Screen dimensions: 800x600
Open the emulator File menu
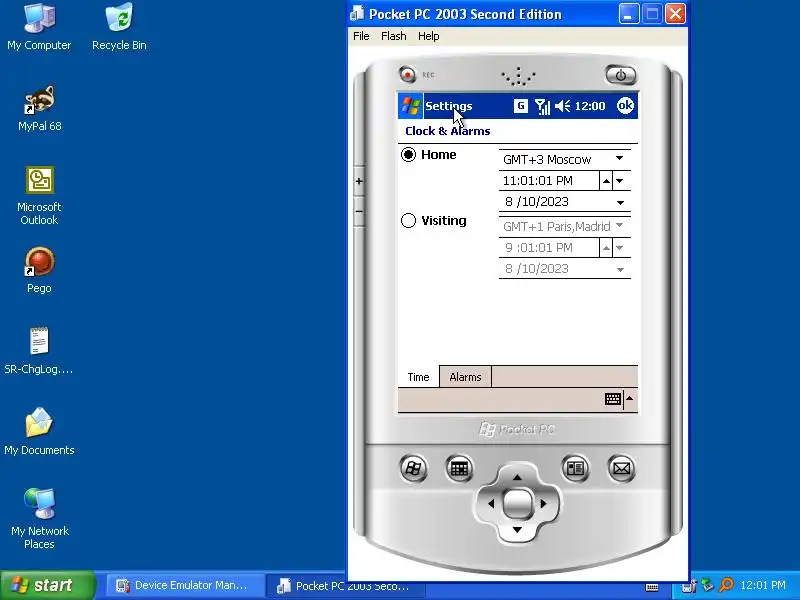tap(361, 36)
